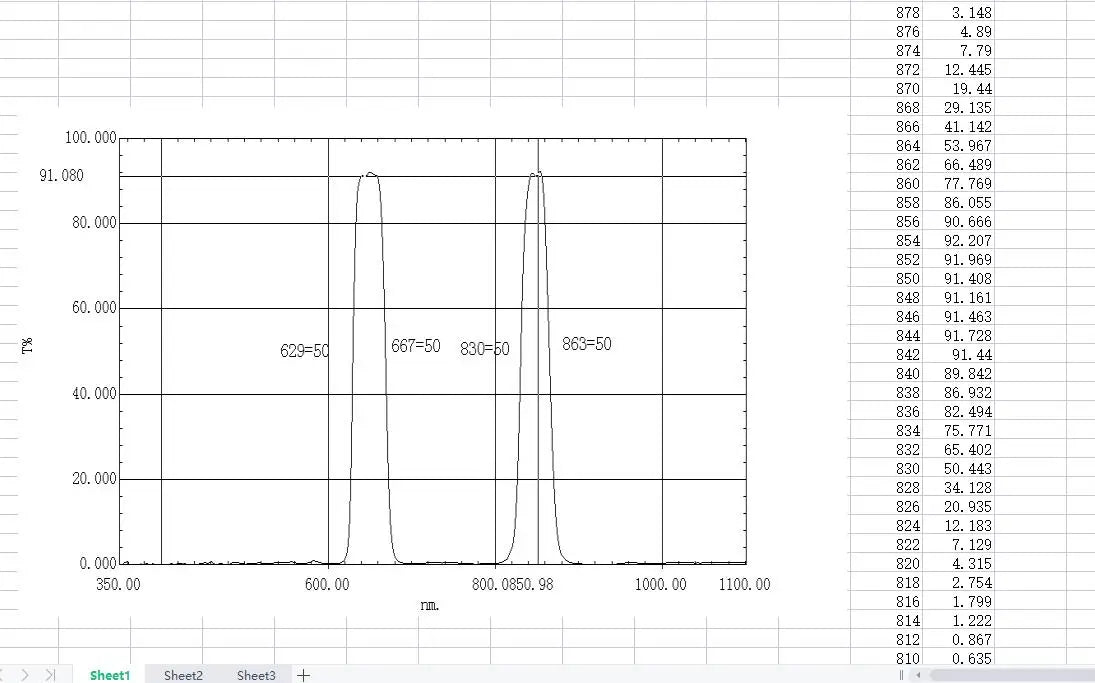Select the cell with wavelength 878
1095x683 pixels.
click(908, 13)
